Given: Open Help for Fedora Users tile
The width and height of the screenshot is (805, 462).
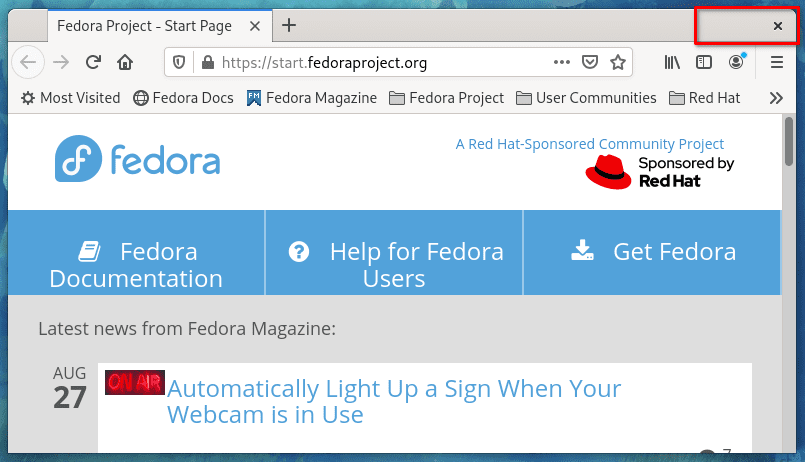Looking at the screenshot, I should [394, 253].
